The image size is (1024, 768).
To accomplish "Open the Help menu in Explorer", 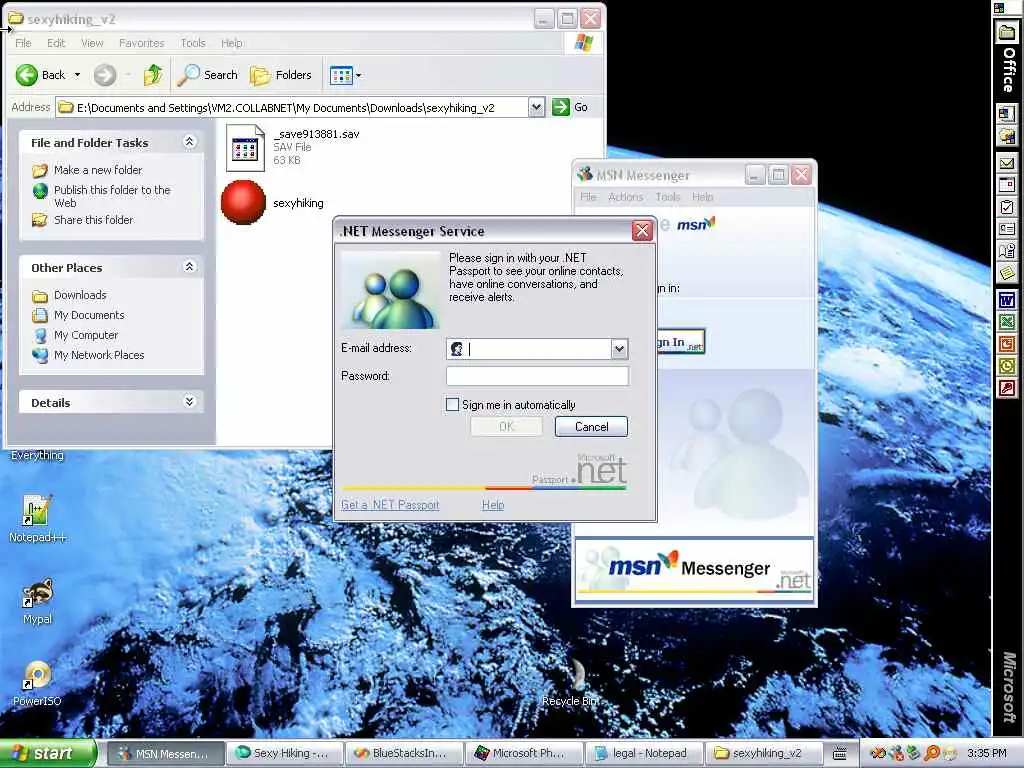I will [x=231, y=43].
